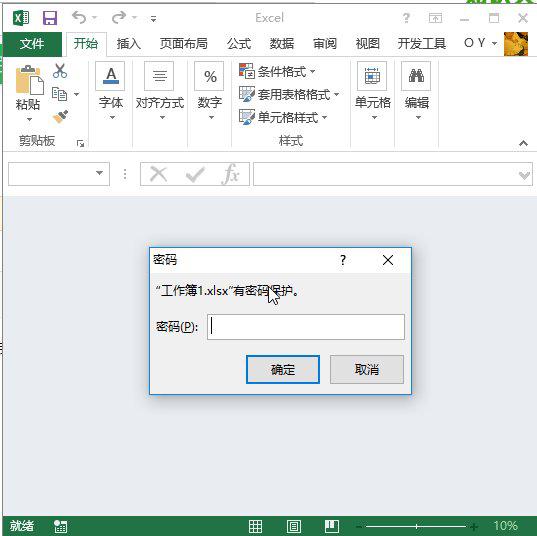
Task: Open the Name Box dropdown
Action: tap(100, 173)
